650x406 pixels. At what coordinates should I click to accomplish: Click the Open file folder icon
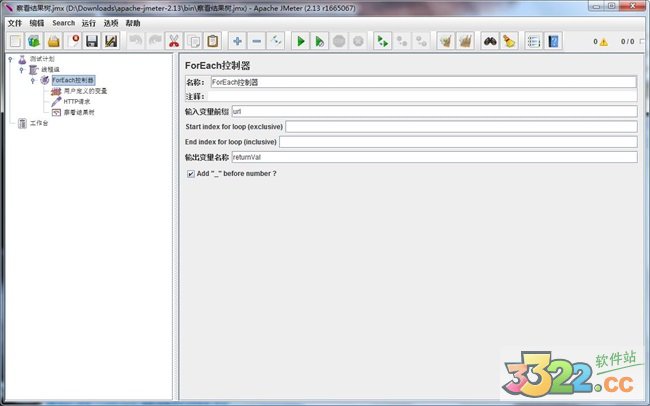coord(54,41)
